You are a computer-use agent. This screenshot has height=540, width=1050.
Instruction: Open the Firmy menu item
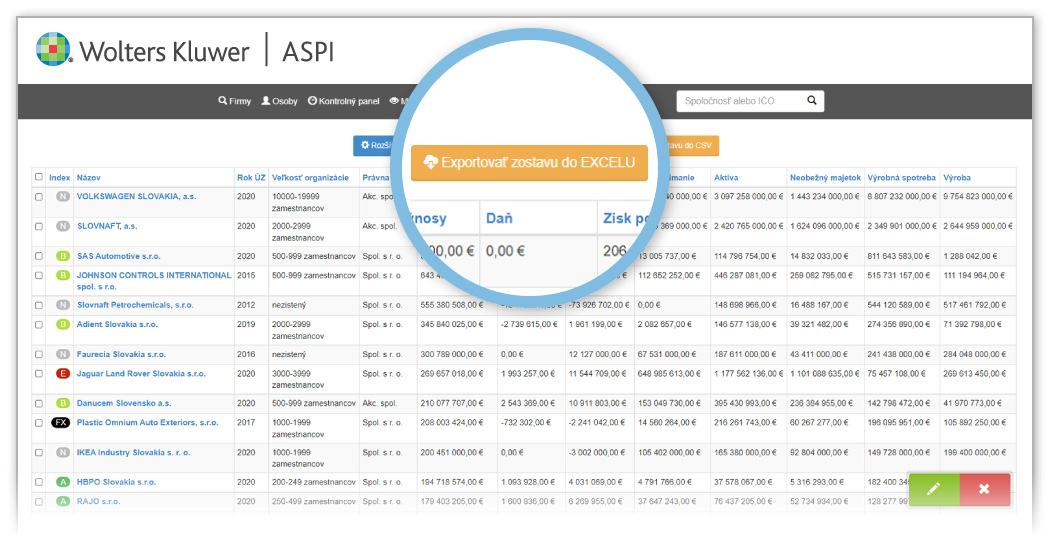tap(235, 101)
